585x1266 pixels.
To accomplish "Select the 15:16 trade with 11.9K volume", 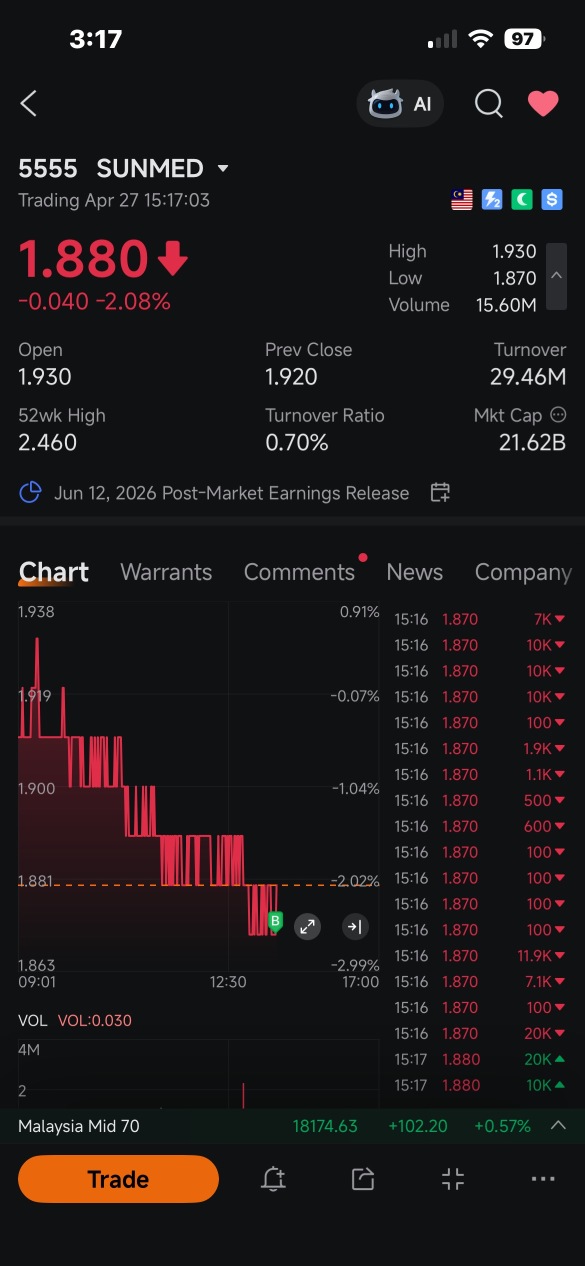I will pos(480,956).
